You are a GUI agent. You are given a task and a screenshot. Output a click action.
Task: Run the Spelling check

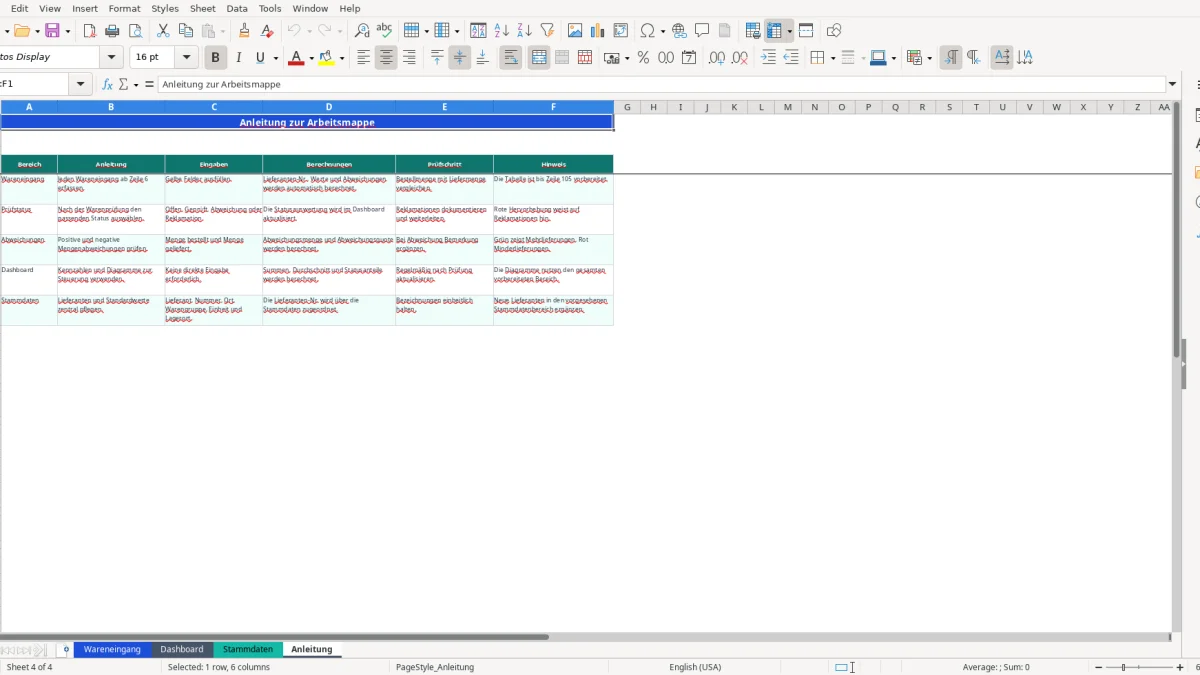[x=384, y=31]
